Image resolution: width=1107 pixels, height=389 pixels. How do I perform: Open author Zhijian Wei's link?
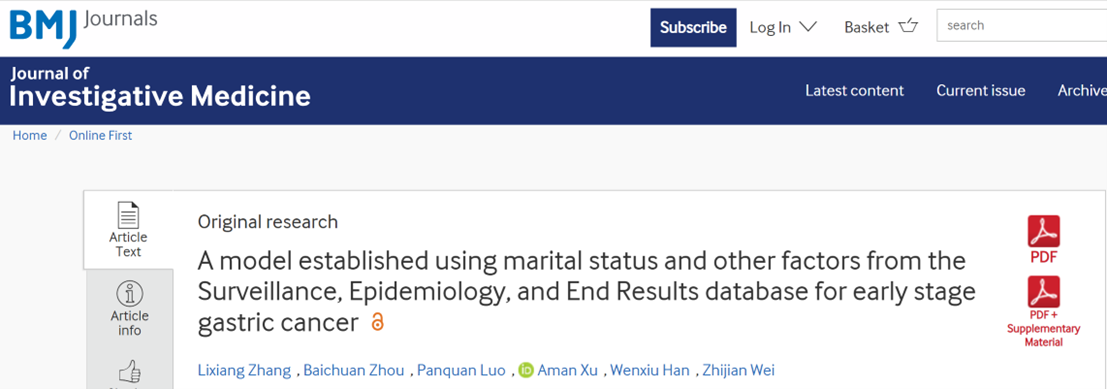(738, 371)
